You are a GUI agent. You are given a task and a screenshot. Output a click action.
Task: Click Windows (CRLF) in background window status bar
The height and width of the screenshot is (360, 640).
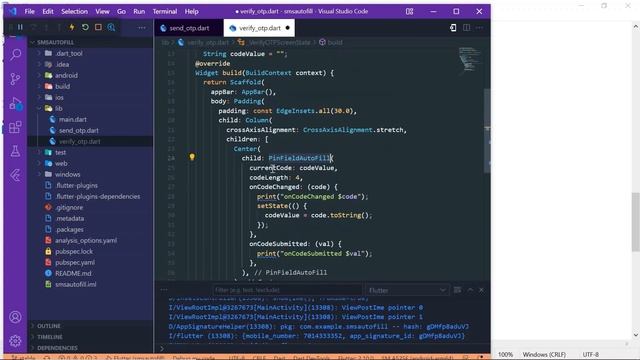click(x=544, y=354)
